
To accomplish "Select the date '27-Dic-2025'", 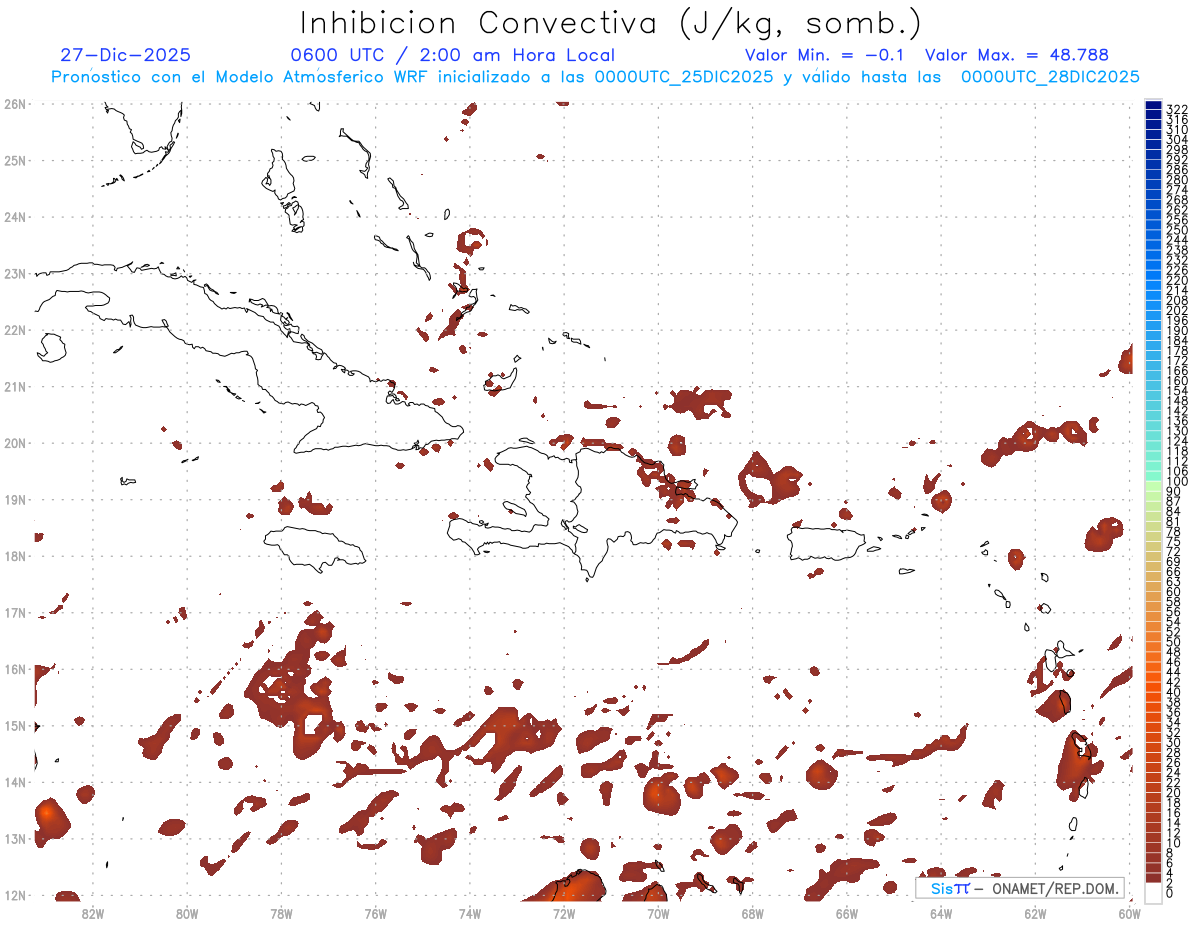I will tap(125, 55).
